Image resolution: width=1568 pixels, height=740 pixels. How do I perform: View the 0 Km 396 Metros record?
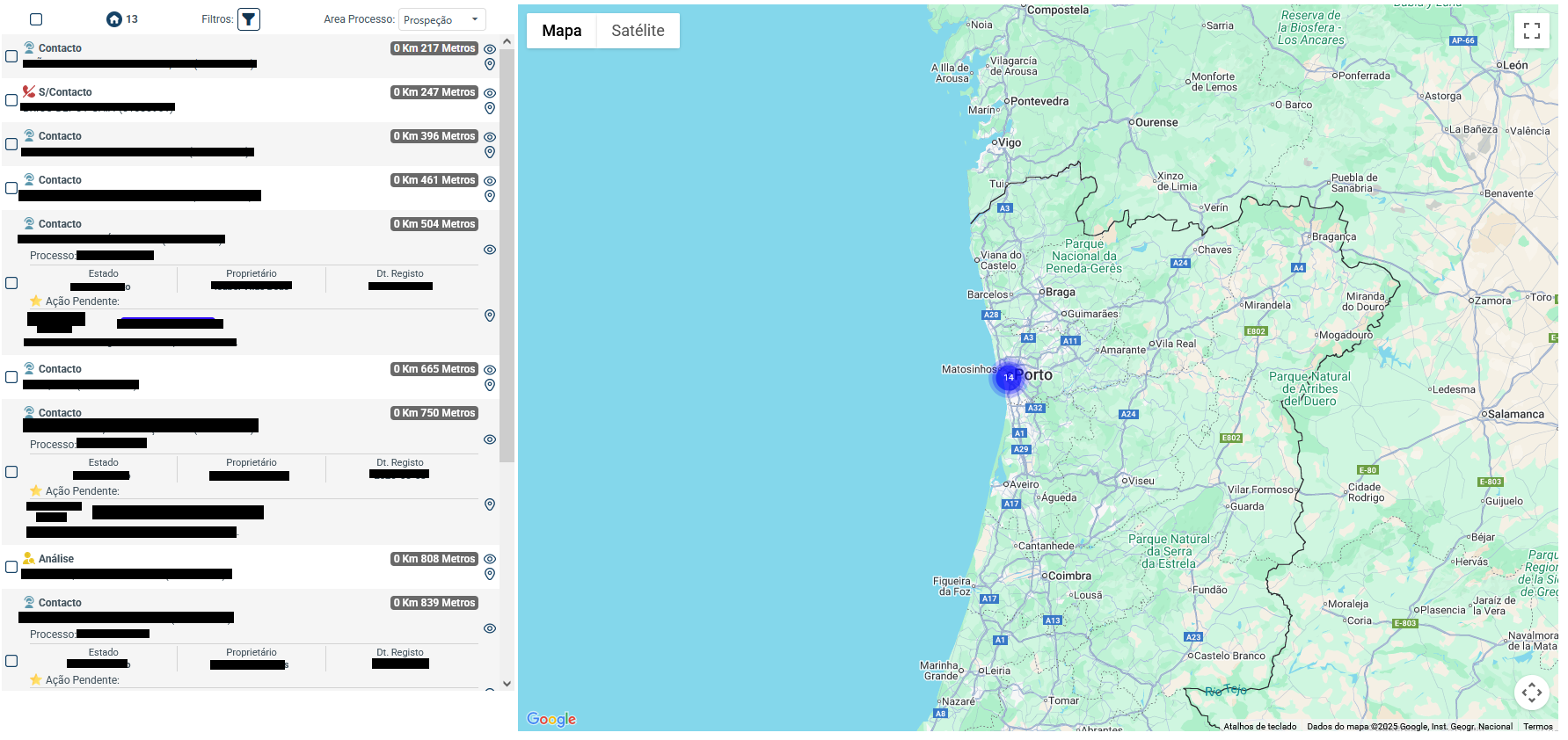(490, 137)
